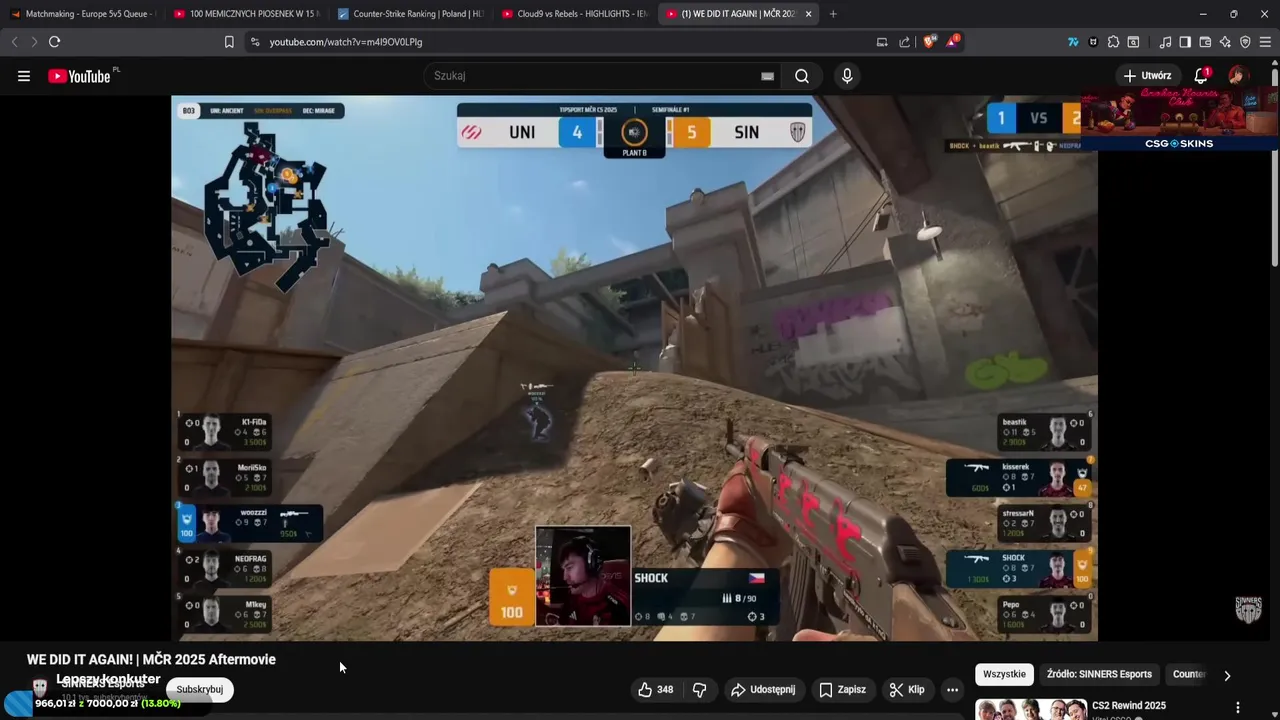Screen dimensions: 1280x720
Task: Go back in browser history
Action: pos(14,42)
